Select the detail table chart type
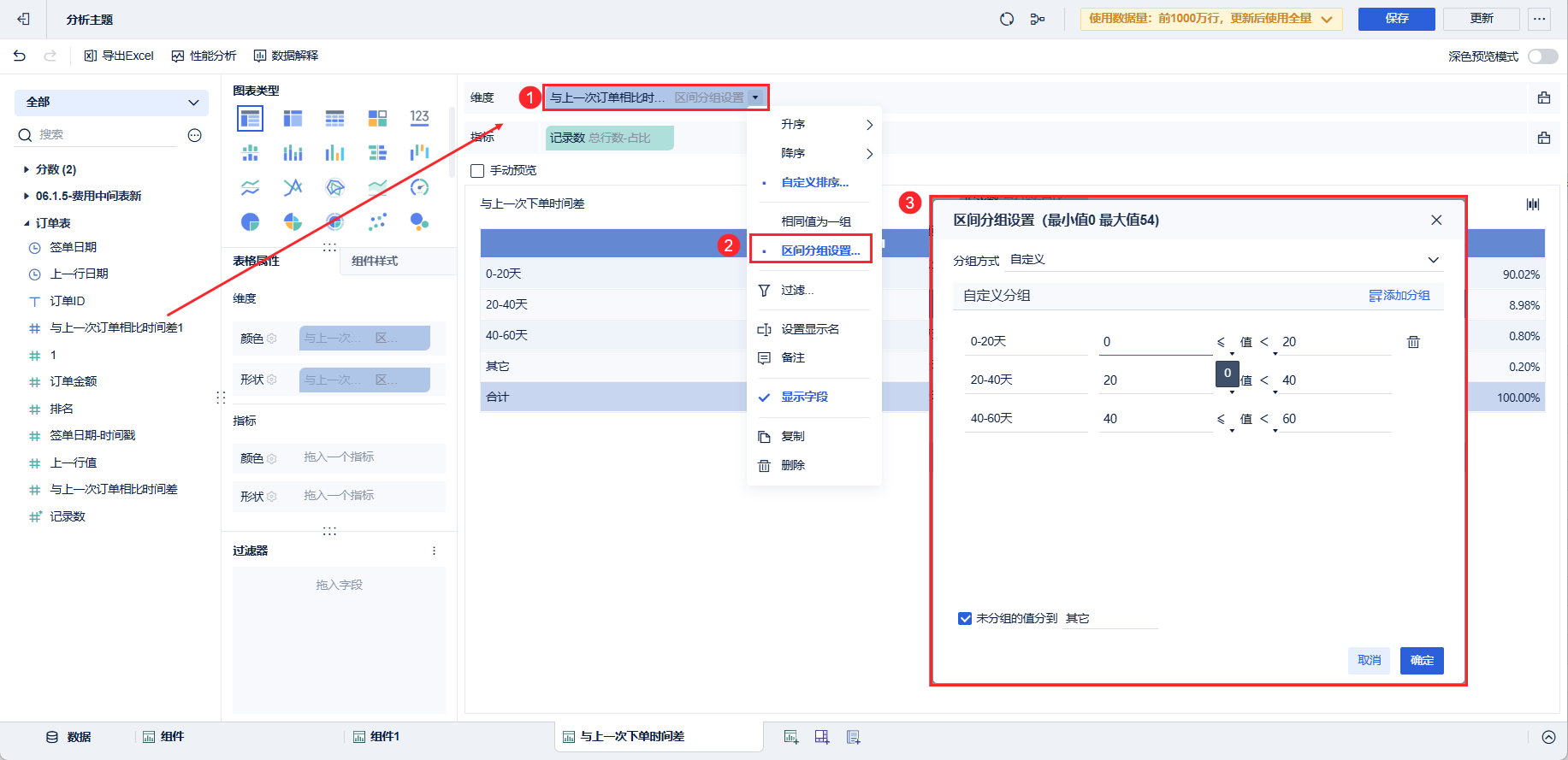The width and height of the screenshot is (1568, 760). (334, 118)
